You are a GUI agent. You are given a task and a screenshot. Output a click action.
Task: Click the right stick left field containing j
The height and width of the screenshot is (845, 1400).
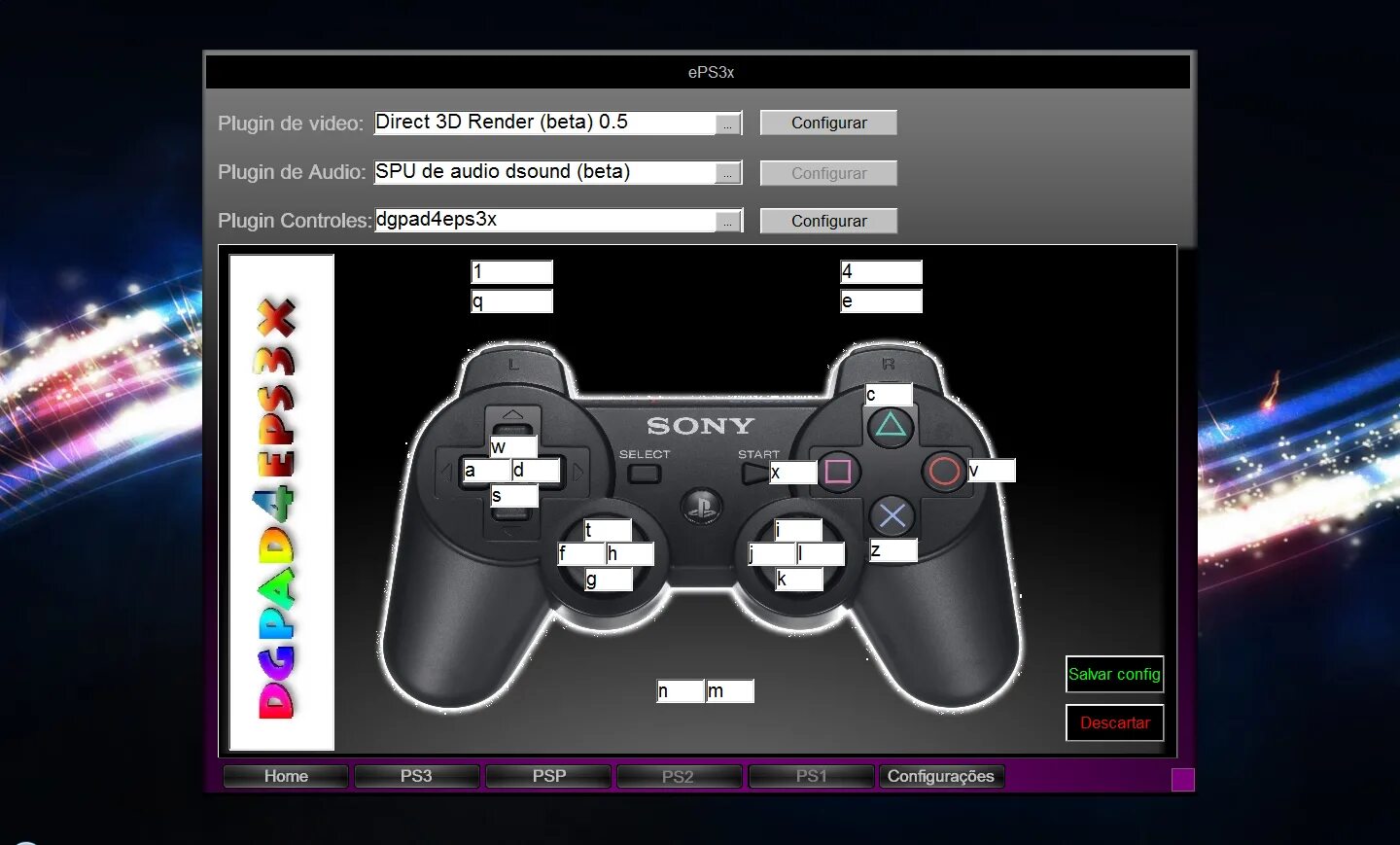click(772, 554)
